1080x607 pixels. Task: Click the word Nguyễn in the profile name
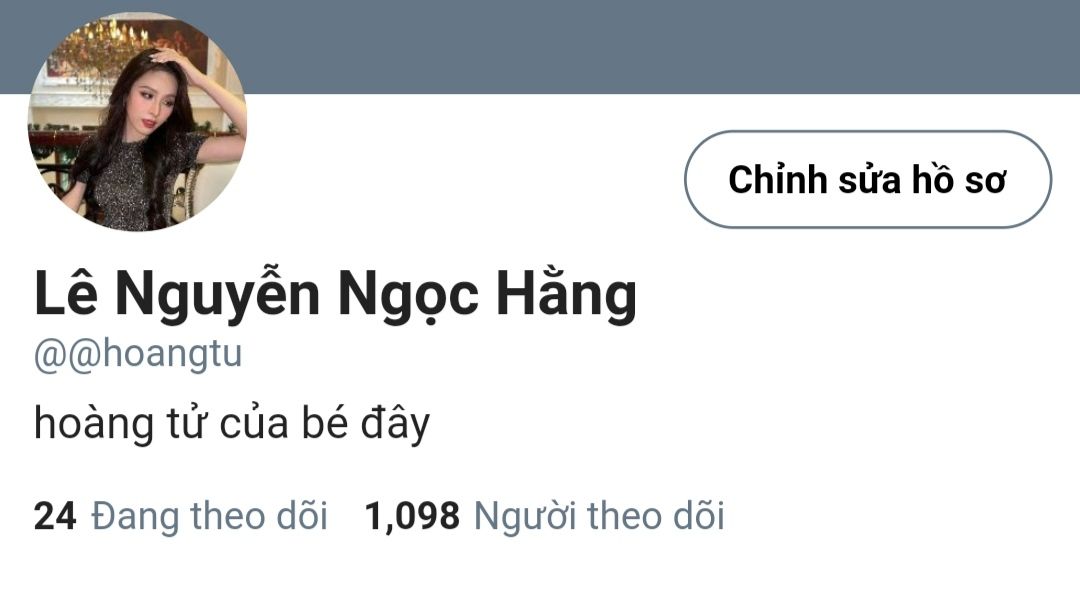[218, 295]
